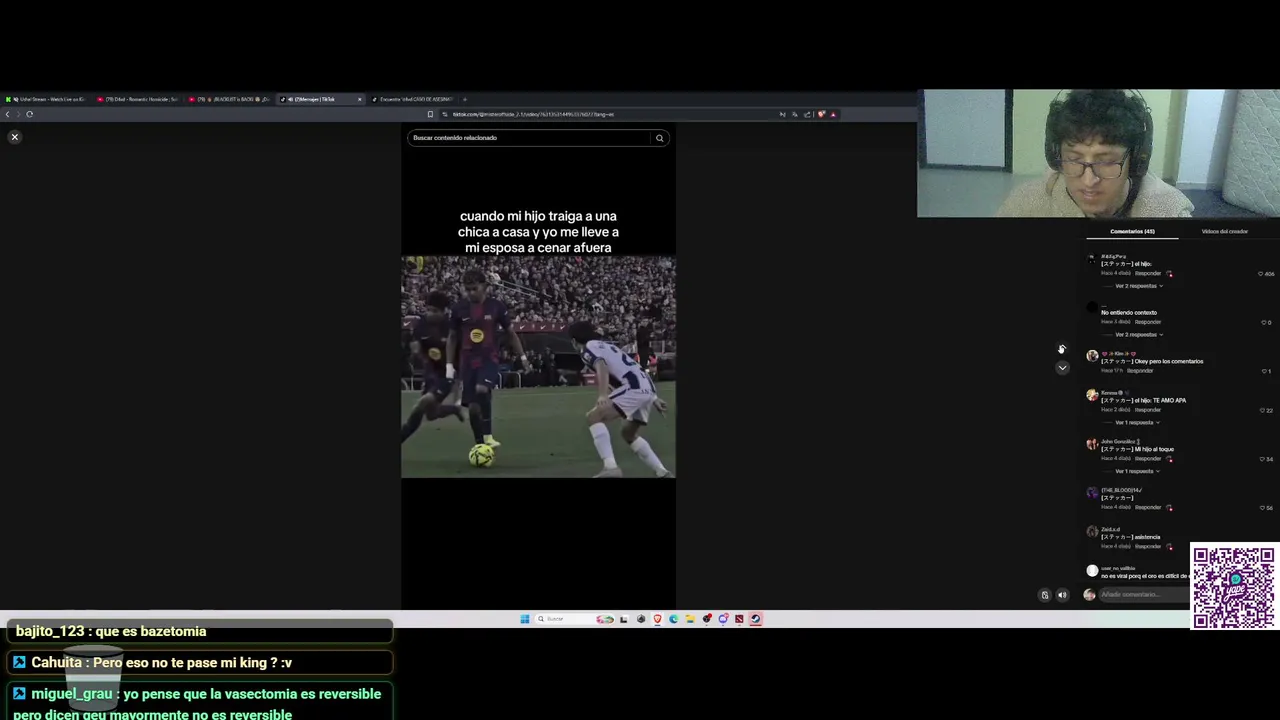Go to previous video with up arrow

[1062, 349]
